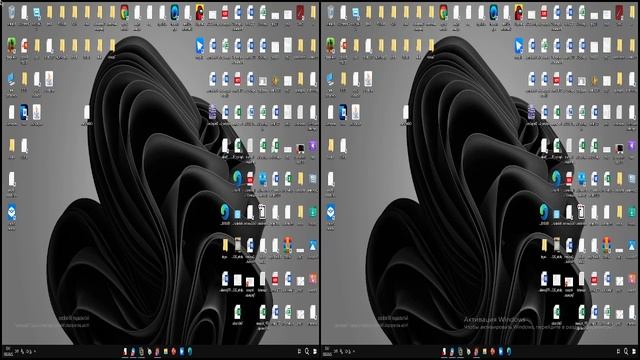Select the blue round Q icon, right monitor

coord(494,12)
